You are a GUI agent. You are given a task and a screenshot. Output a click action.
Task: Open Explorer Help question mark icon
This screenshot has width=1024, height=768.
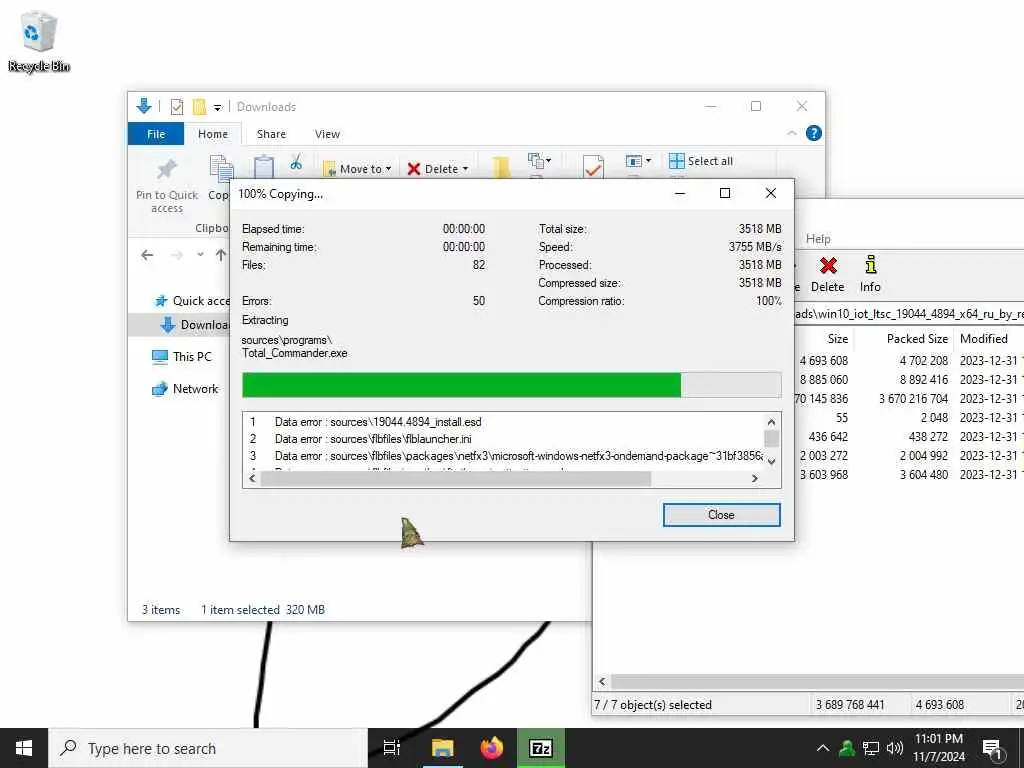[x=814, y=133]
